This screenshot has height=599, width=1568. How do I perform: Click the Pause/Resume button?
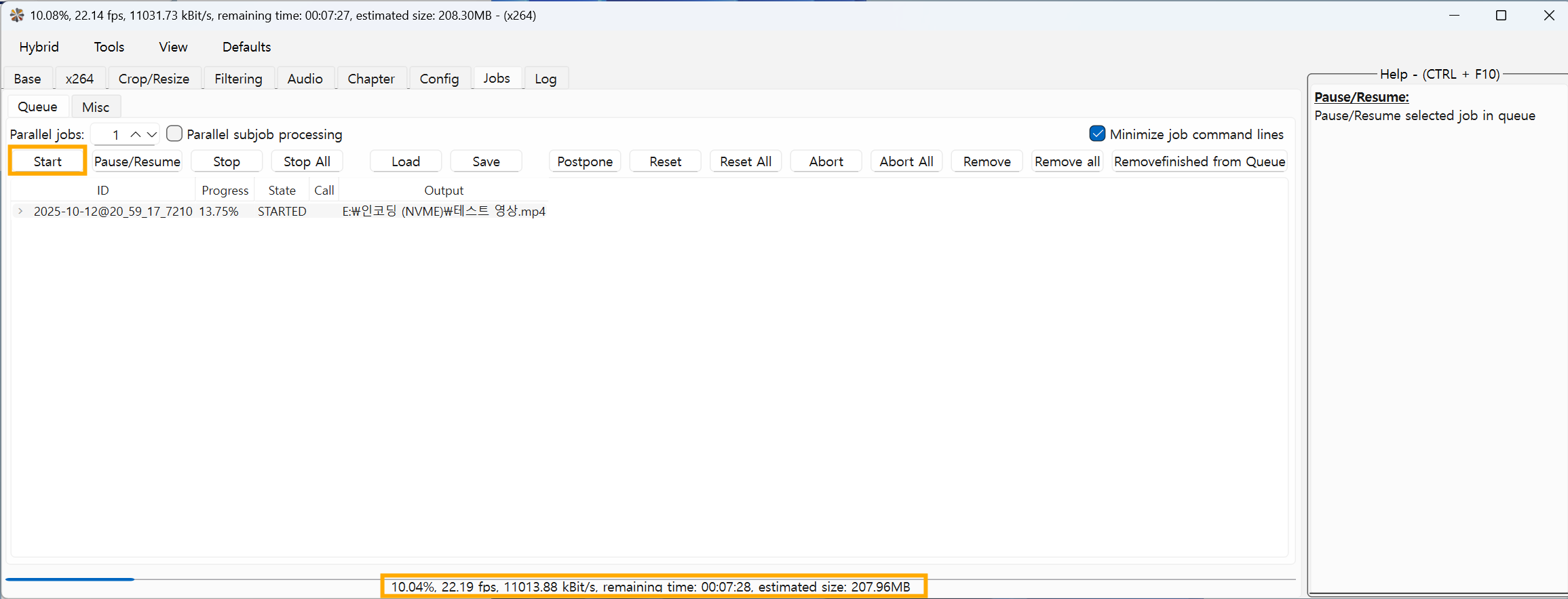pos(137,161)
